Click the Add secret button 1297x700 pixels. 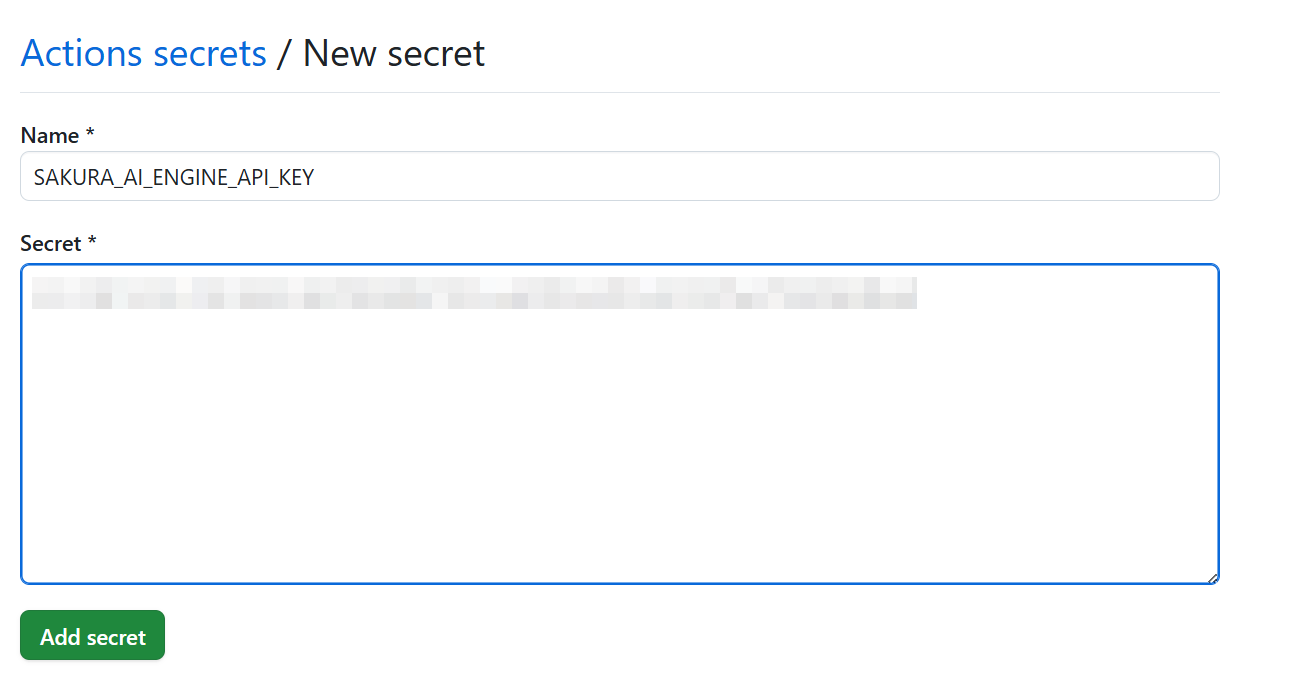[x=92, y=635]
